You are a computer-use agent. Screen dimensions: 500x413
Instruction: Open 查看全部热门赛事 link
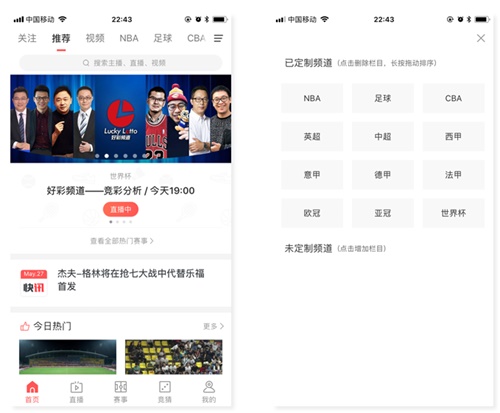pos(122,241)
